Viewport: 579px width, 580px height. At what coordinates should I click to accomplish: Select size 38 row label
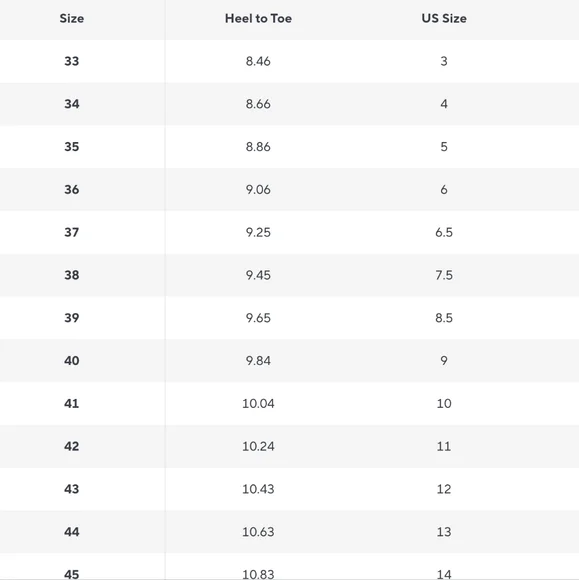click(72, 275)
